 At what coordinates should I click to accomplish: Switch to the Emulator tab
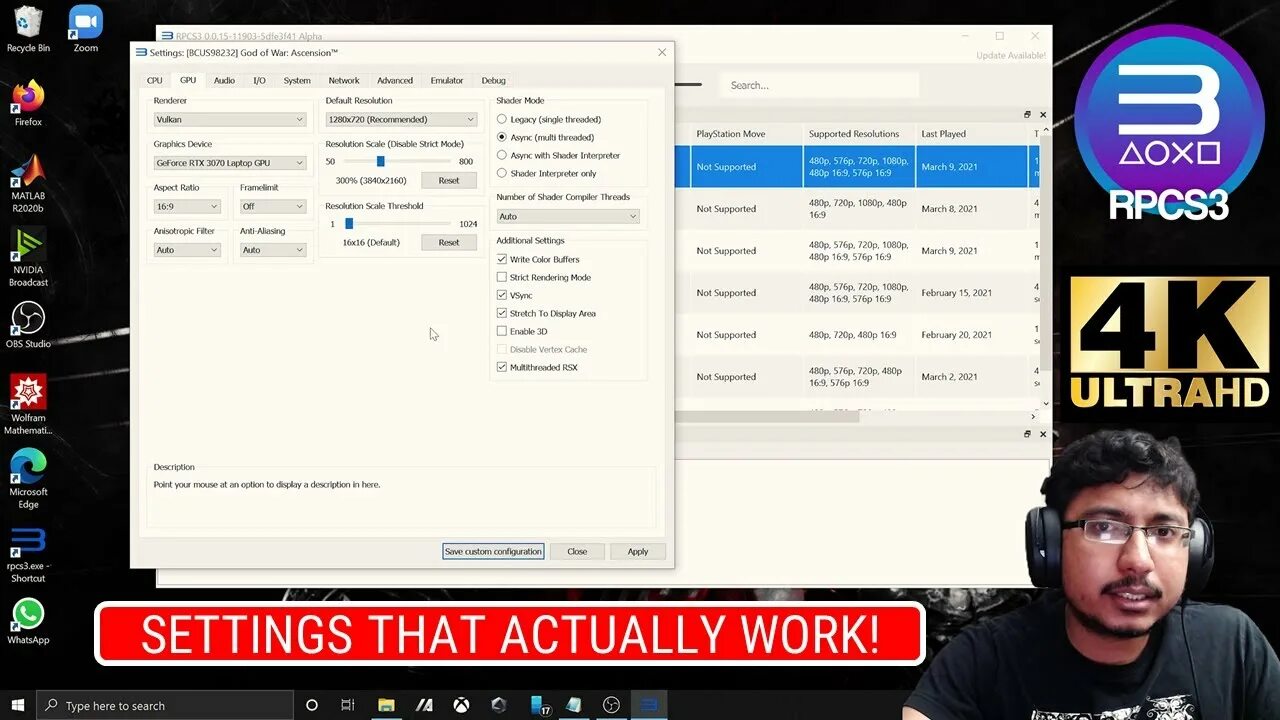tap(447, 80)
